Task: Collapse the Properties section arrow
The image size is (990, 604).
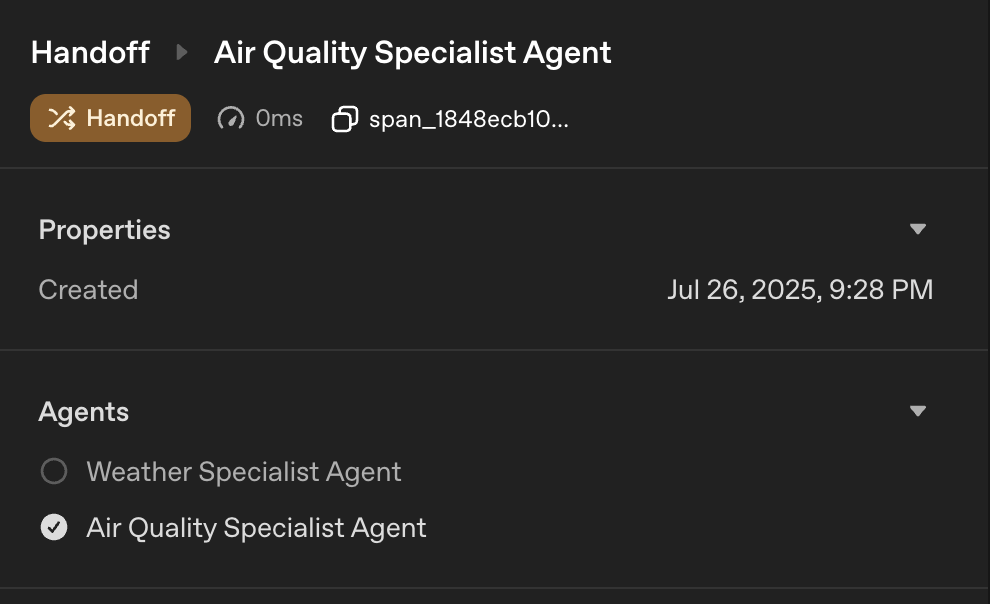Action: (918, 229)
